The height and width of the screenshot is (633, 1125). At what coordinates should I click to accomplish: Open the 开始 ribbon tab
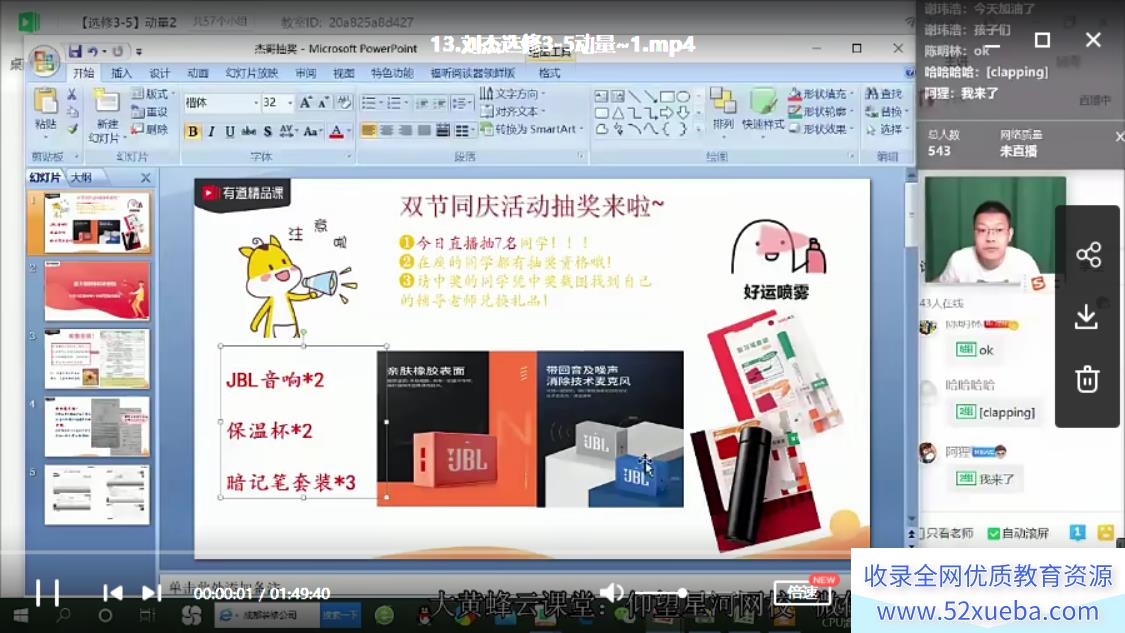tap(83, 73)
